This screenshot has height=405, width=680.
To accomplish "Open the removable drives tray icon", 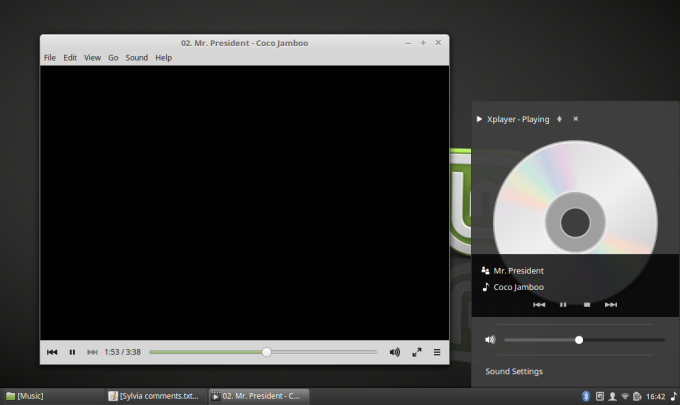I will tap(600, 396).
